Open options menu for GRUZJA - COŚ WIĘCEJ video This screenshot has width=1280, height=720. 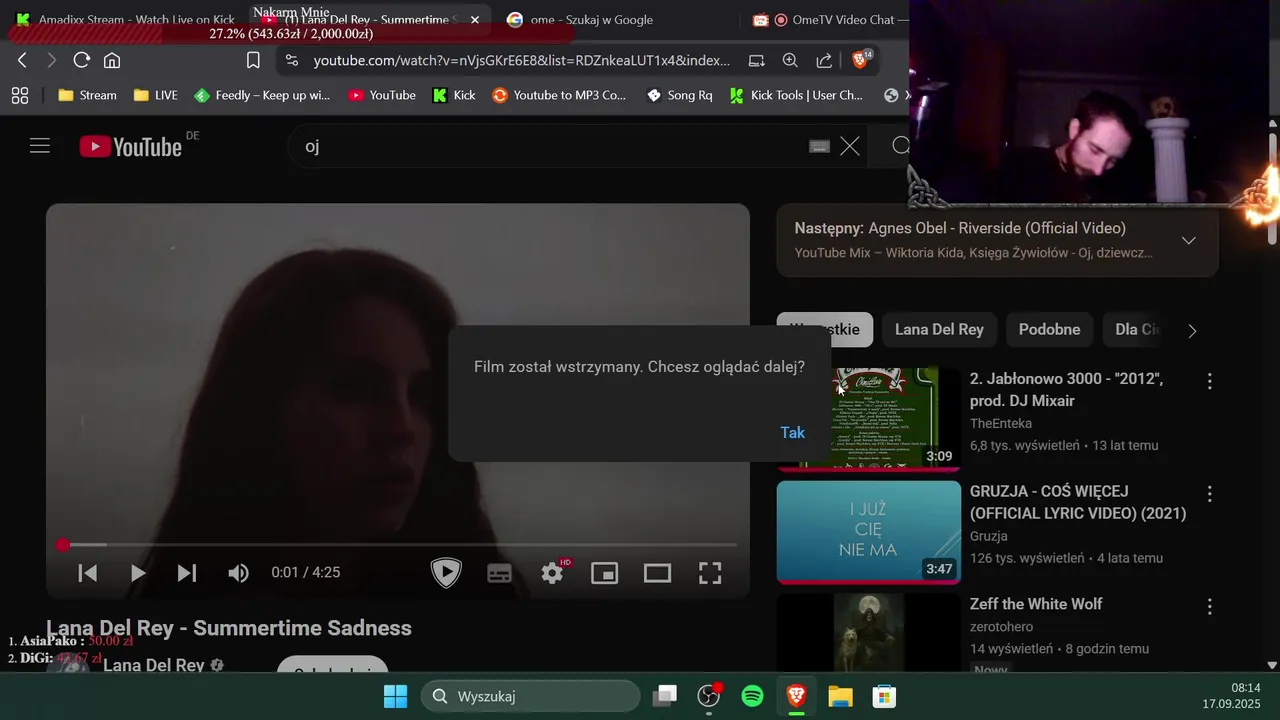tap(1209, 494)
